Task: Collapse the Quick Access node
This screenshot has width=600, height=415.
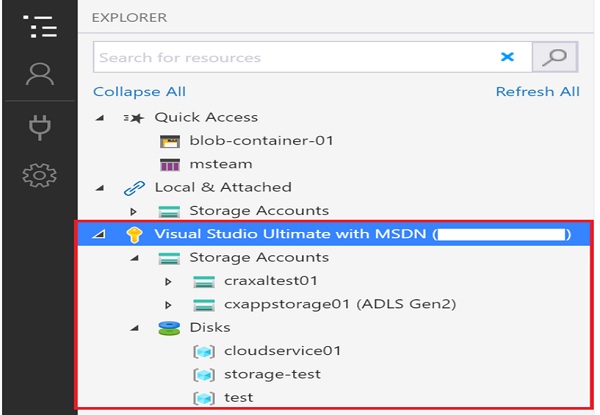Action: (99, 117)
